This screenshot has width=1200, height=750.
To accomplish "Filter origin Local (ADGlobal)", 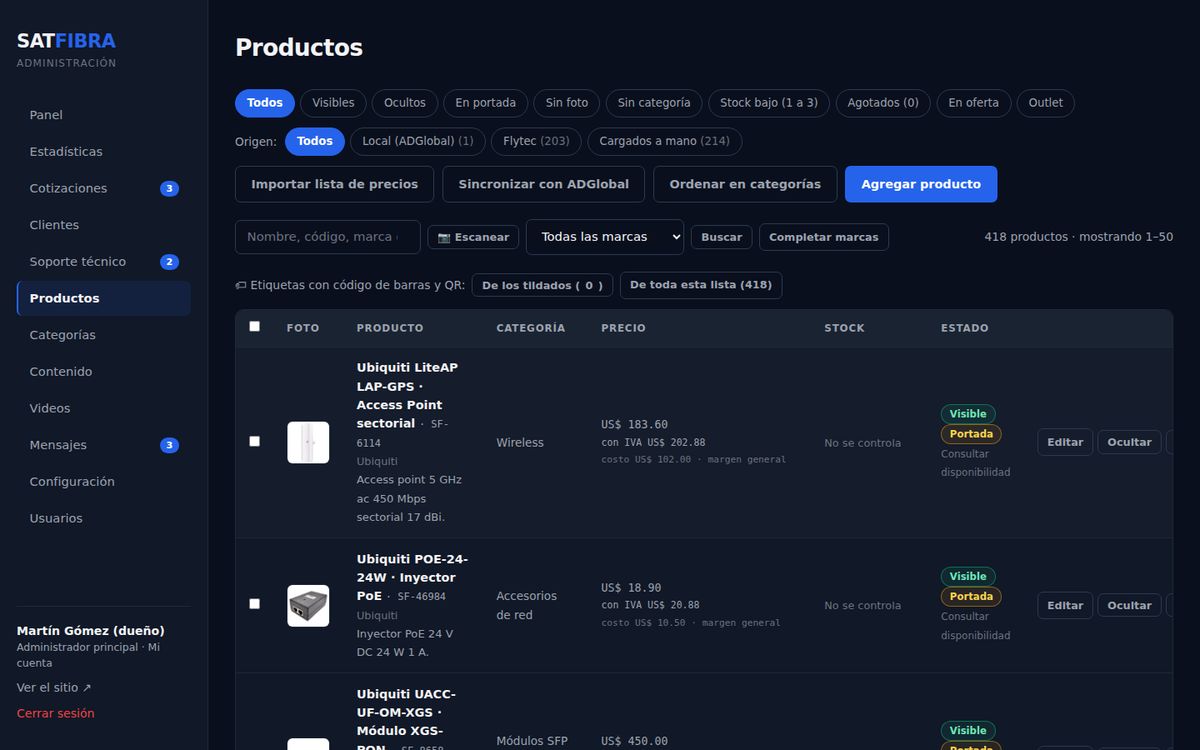I will coord(418,141).
